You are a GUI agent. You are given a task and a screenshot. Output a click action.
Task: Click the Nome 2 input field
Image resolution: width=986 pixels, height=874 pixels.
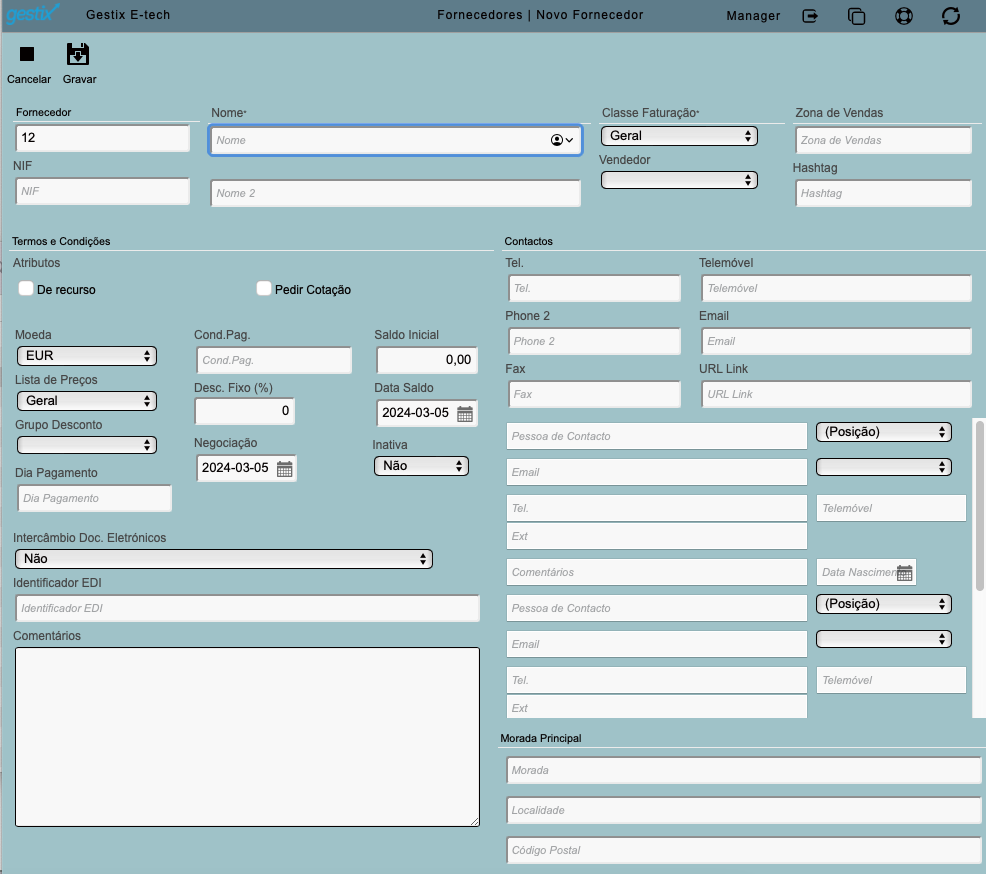(x=396, y=194)
